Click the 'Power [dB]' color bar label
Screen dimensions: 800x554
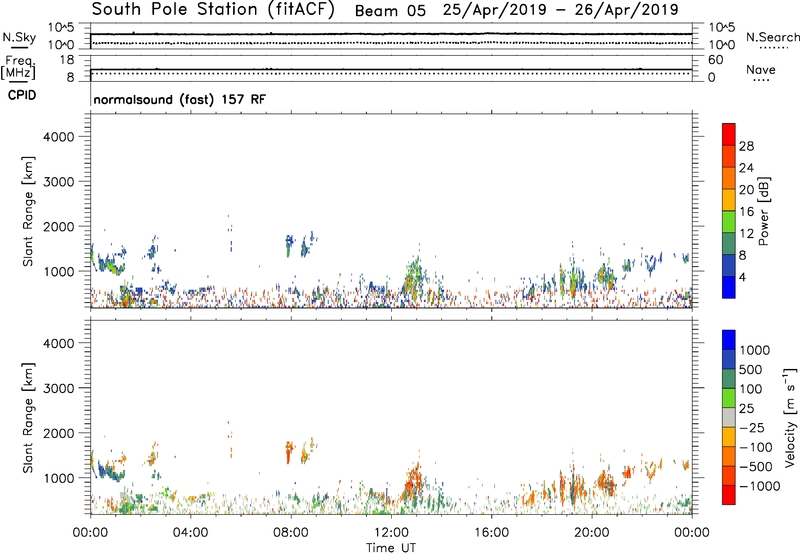click(763, 211)
